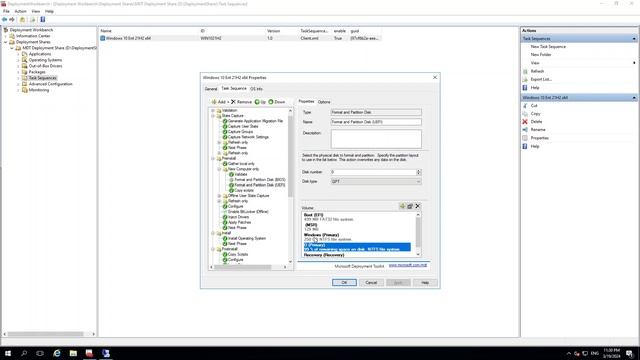640x360 pixels.
Task: Click the Forward arrow in the Workbench toolbar
Action: [x=12, y=20]
